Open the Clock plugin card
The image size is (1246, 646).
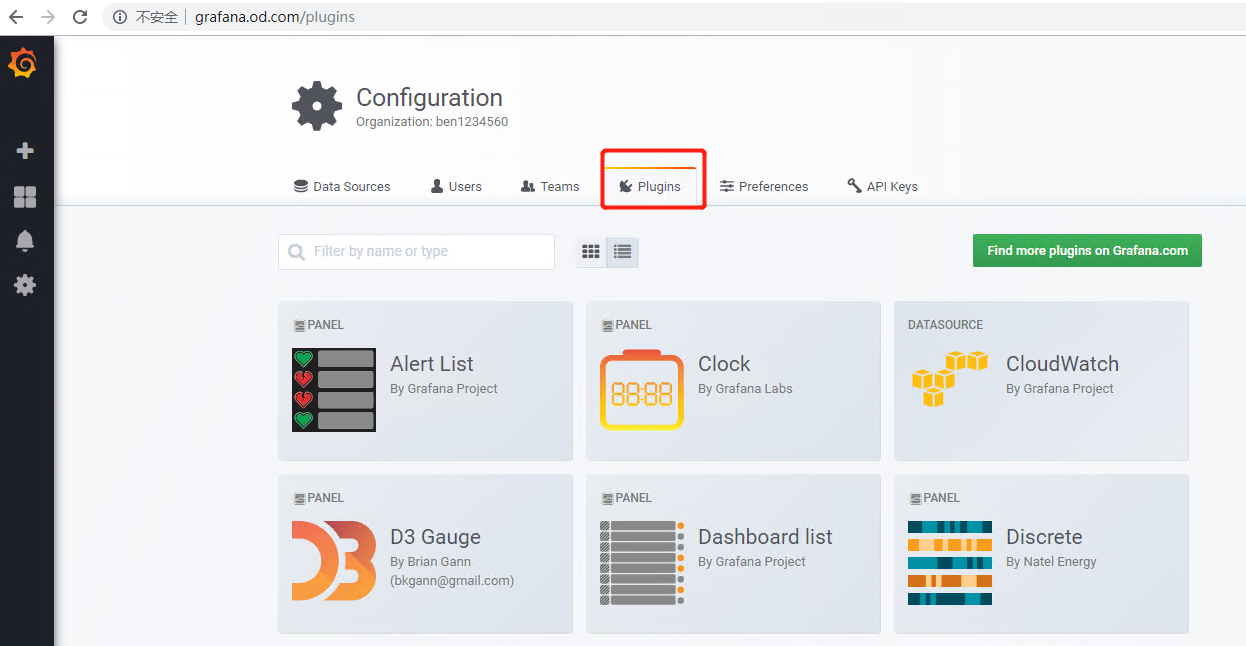732,381
